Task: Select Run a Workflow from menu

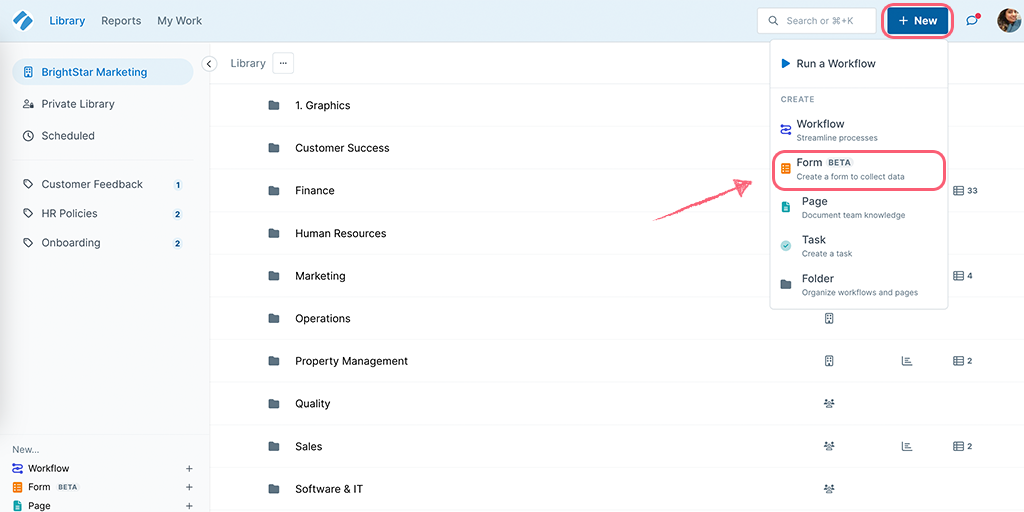Action: pos(859,64)
